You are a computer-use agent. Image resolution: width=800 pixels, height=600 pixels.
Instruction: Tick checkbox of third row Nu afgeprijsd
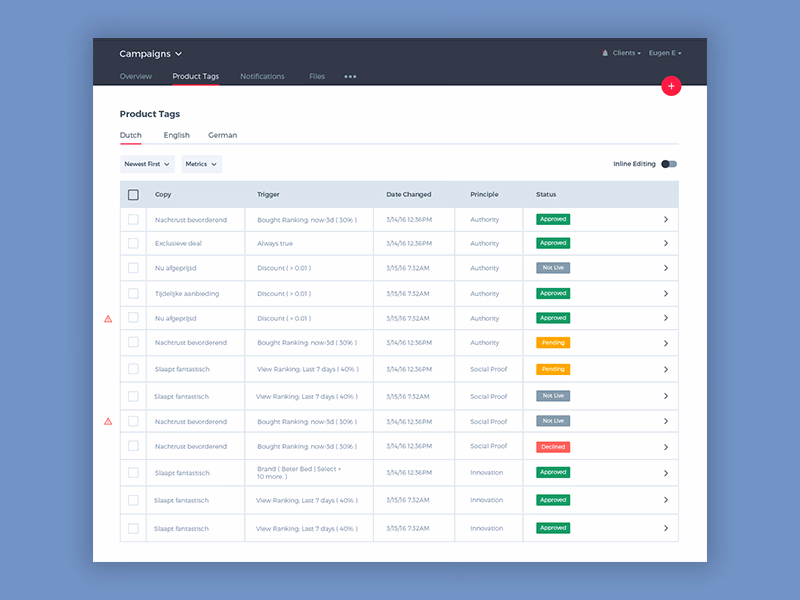click(x=133, y=268)
